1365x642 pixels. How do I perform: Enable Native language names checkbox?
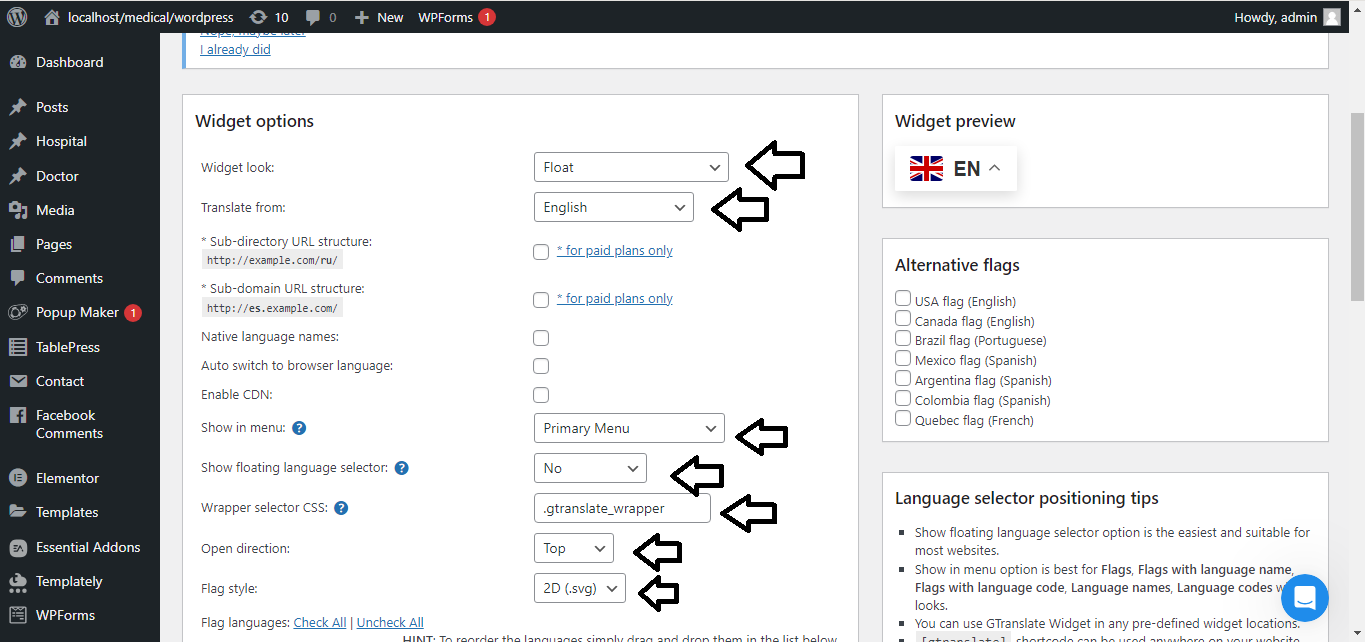[x=541, y=338]
